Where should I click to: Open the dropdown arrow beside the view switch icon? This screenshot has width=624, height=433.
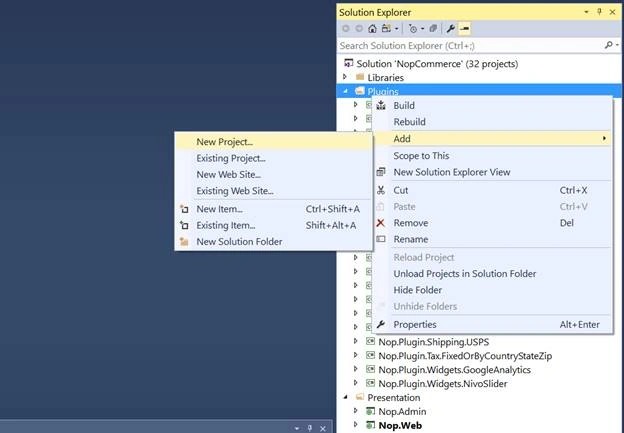(396, 29)
